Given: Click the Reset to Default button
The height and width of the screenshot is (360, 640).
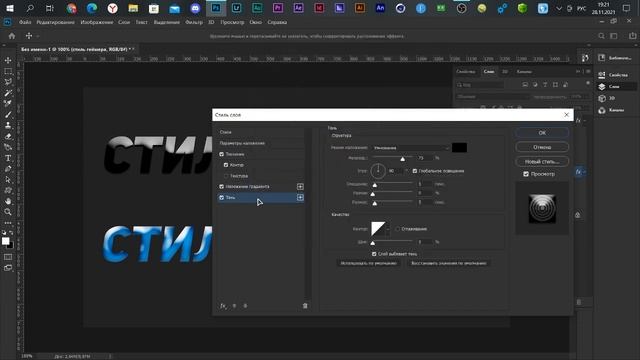Looking at the screenshot, I should [449, 263].
